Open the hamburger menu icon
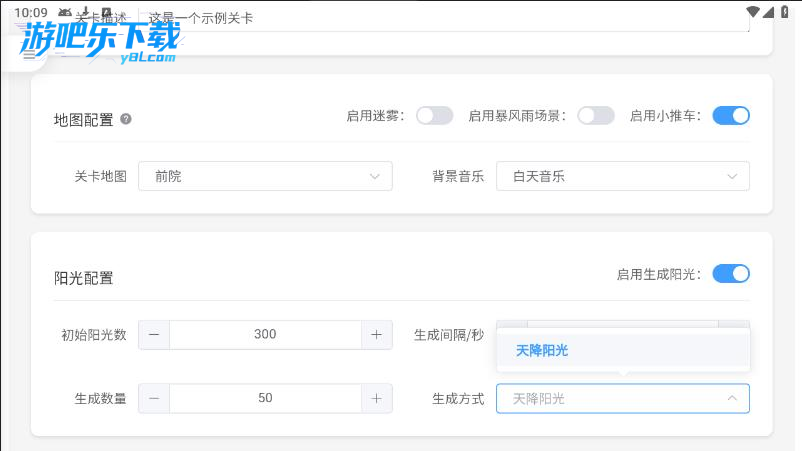Image resolution: width=802 pixels, height=451 pixels. pyautogui.click(x=29, y=55)
